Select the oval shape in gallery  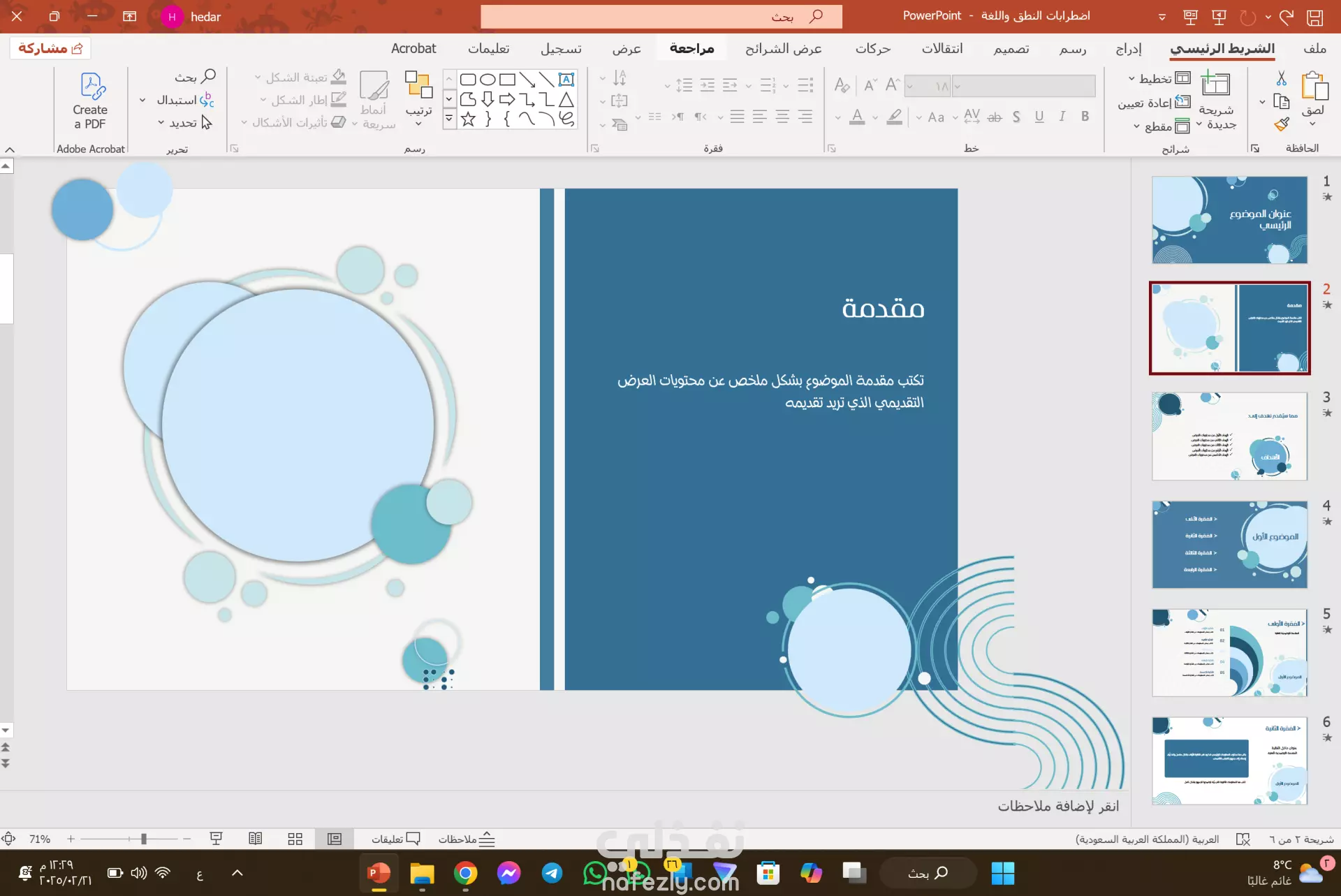[488, 79]
